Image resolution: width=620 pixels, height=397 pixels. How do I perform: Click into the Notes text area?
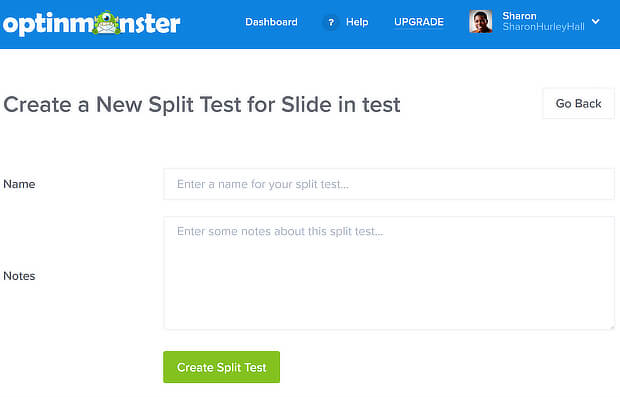coord(389,273)
